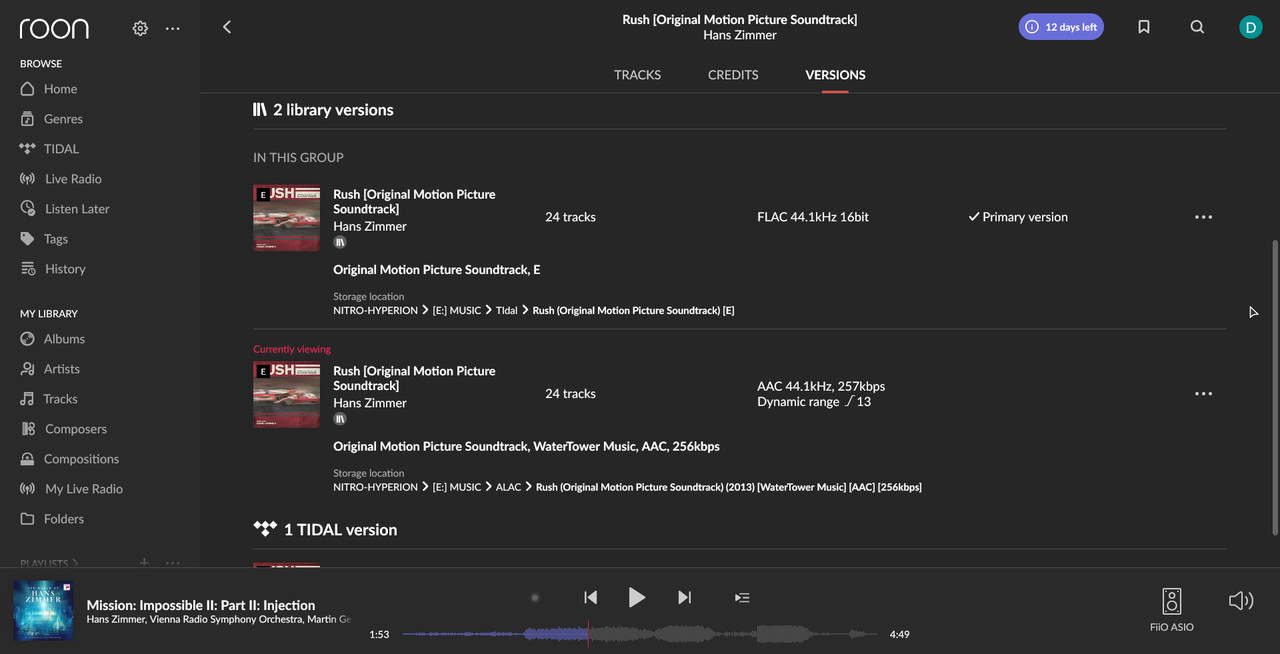Click the signal path dot indicator
The width and height of the screenshot is (1280, 654).
pos(535,598)
